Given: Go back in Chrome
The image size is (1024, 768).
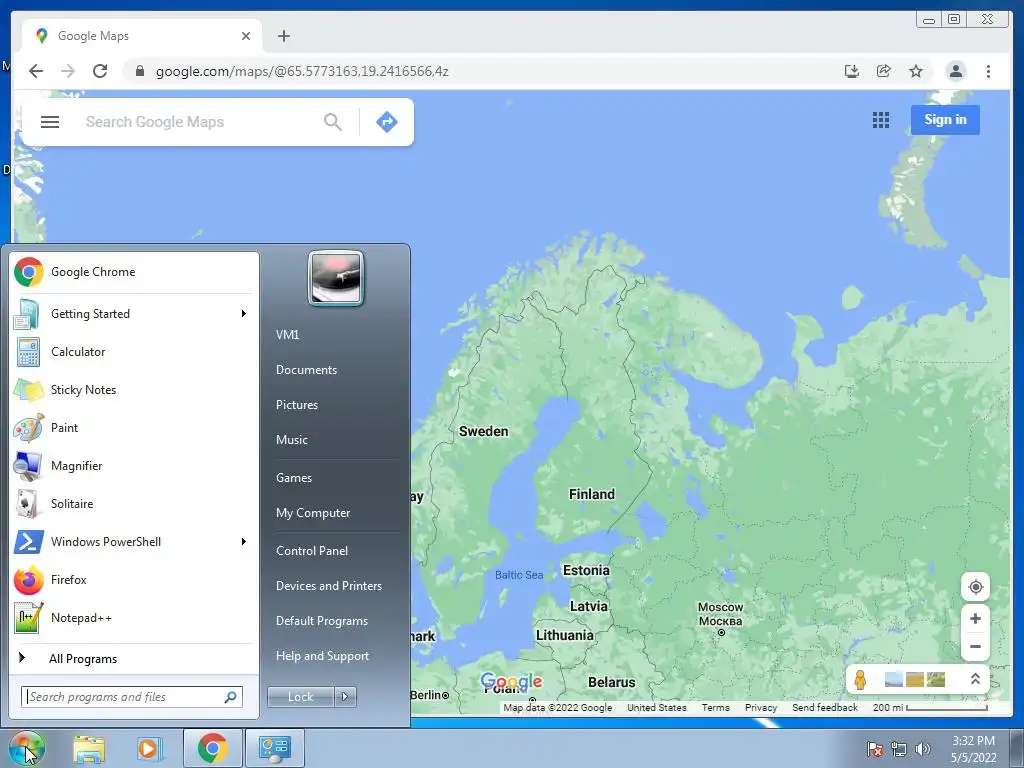Looking at the screenshot, I should tap(36, 71).
